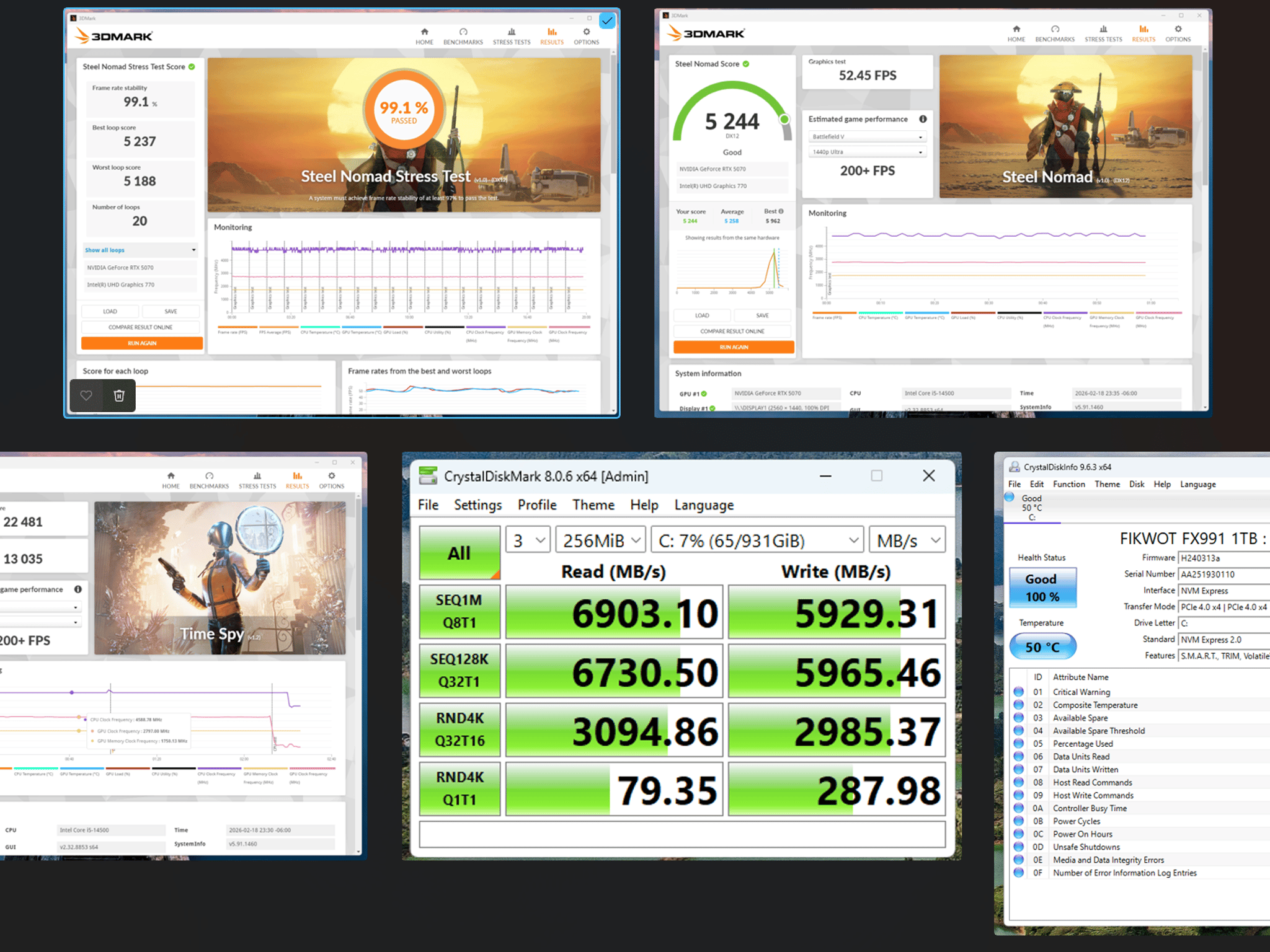Click the green All button in CrystalDiskMark
1270x952 pixels.
tap(460, 553)
